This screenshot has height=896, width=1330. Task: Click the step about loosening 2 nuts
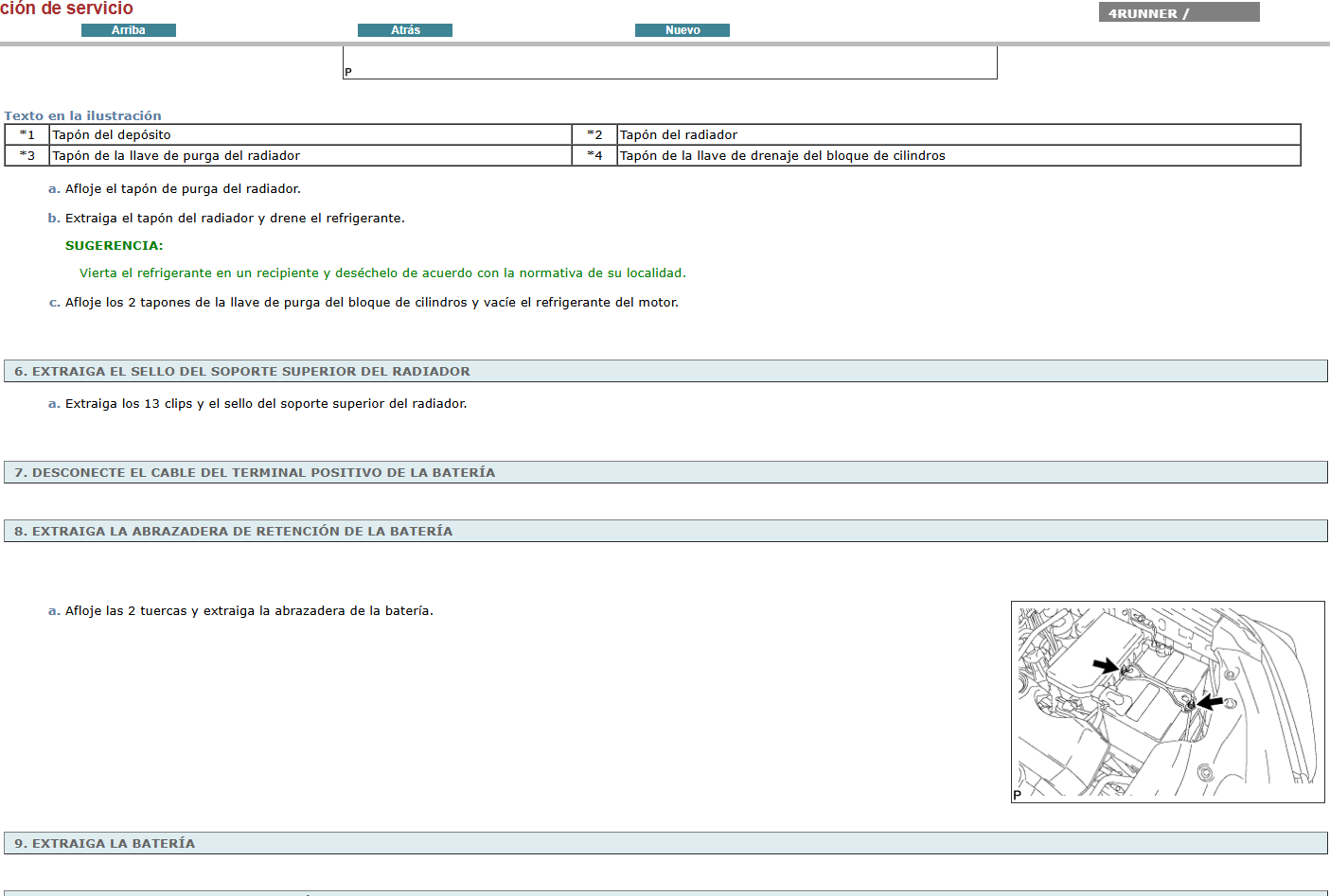[249, 610]
